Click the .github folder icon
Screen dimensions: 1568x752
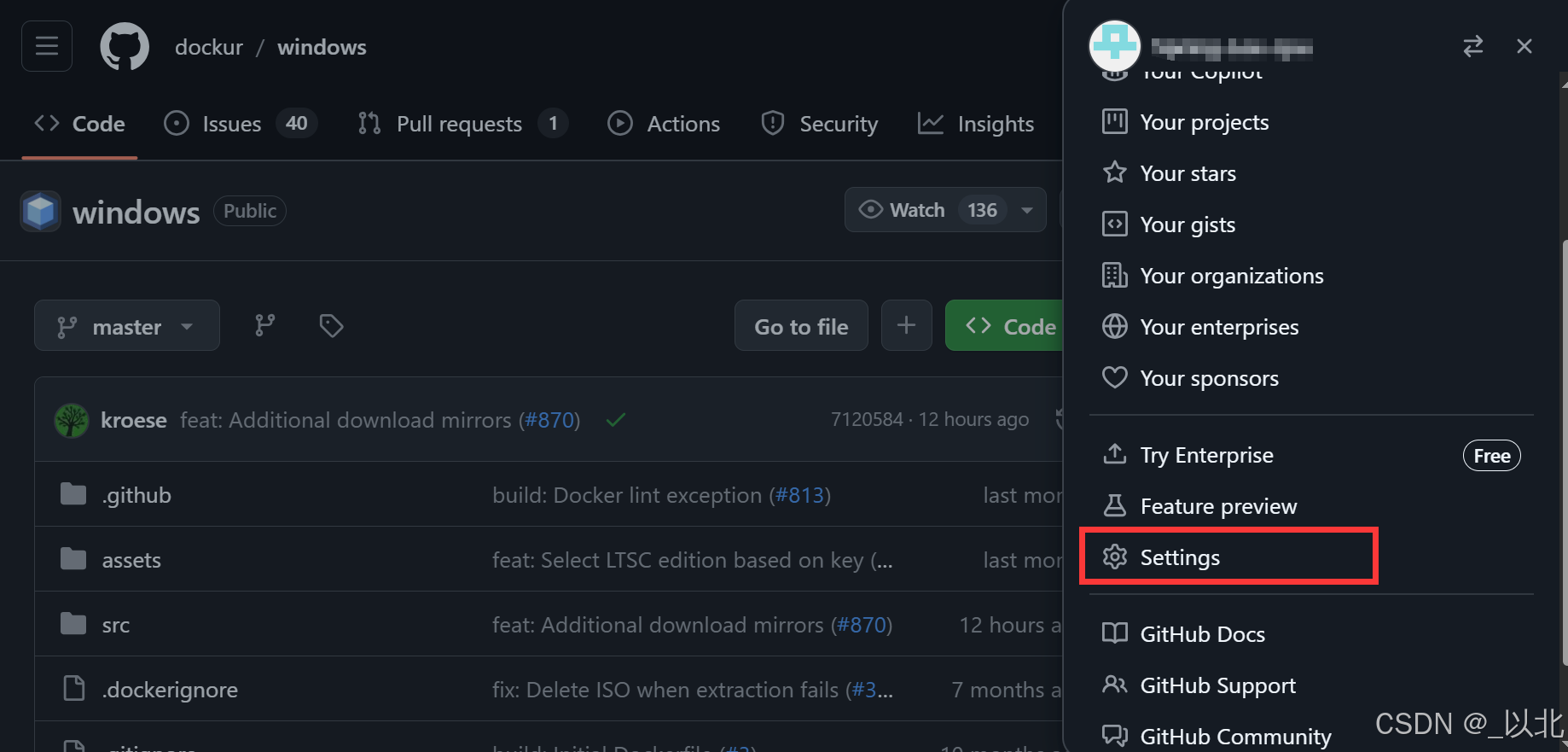click(73, 494)
